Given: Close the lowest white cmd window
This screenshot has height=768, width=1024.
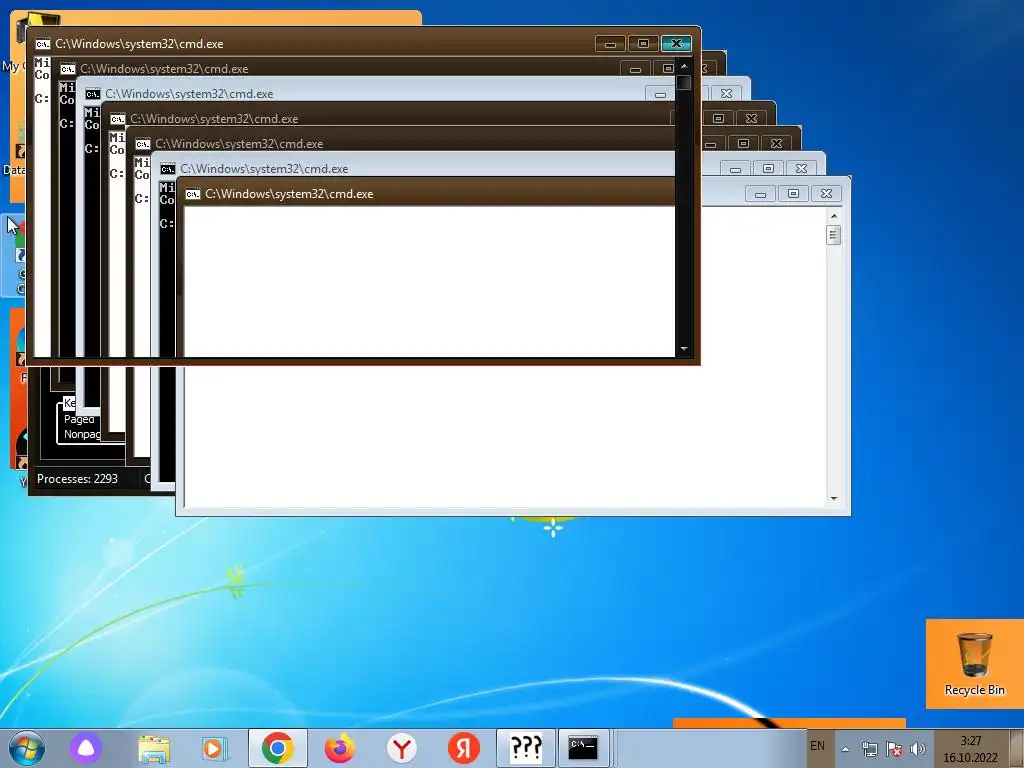Looking at the screenshot, I should tap(826, 194).
